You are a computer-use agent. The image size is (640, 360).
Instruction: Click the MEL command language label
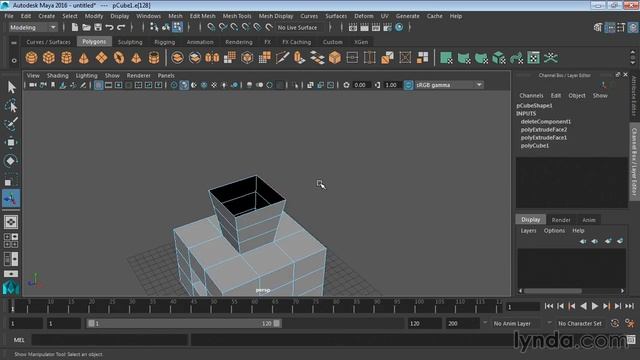click(19, 340)
